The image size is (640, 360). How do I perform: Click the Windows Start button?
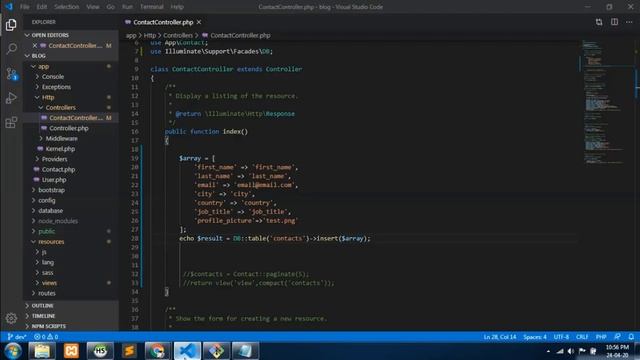tap(13, 351)
